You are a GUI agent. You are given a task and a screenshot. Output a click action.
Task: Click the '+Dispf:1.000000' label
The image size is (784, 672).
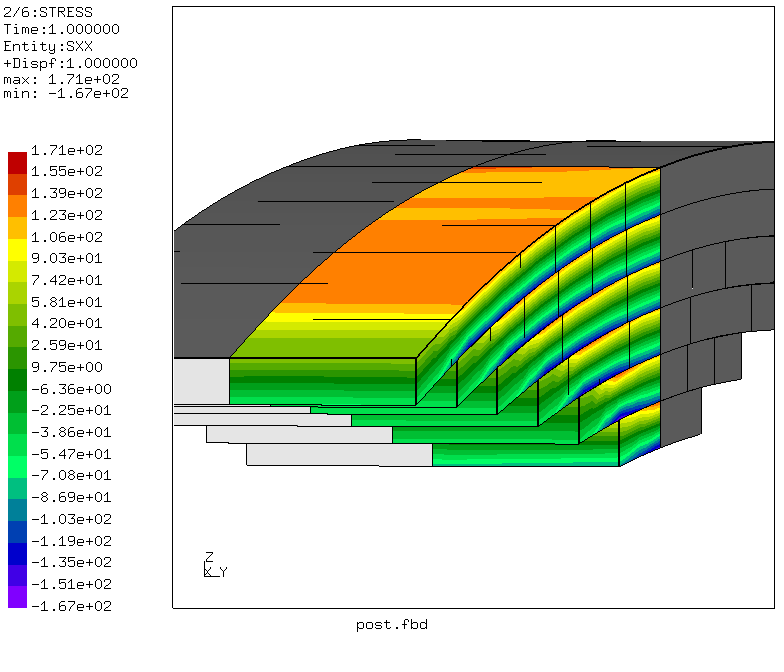pos(70,63)
